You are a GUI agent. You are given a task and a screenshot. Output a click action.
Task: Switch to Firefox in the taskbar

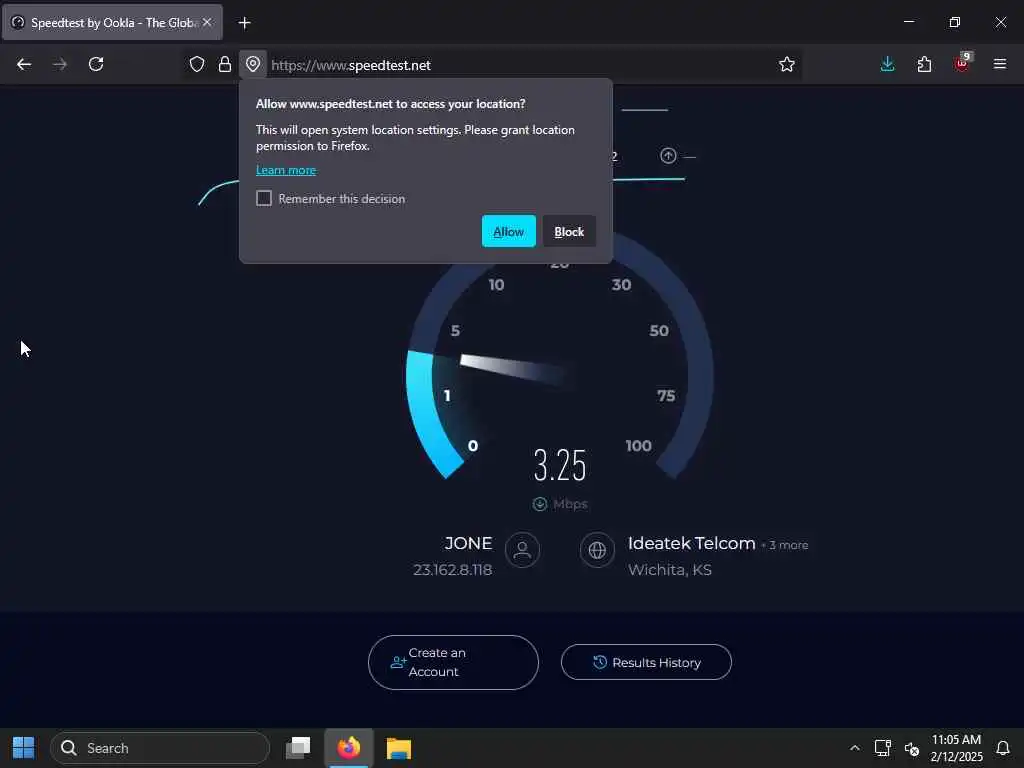point(349,748)
